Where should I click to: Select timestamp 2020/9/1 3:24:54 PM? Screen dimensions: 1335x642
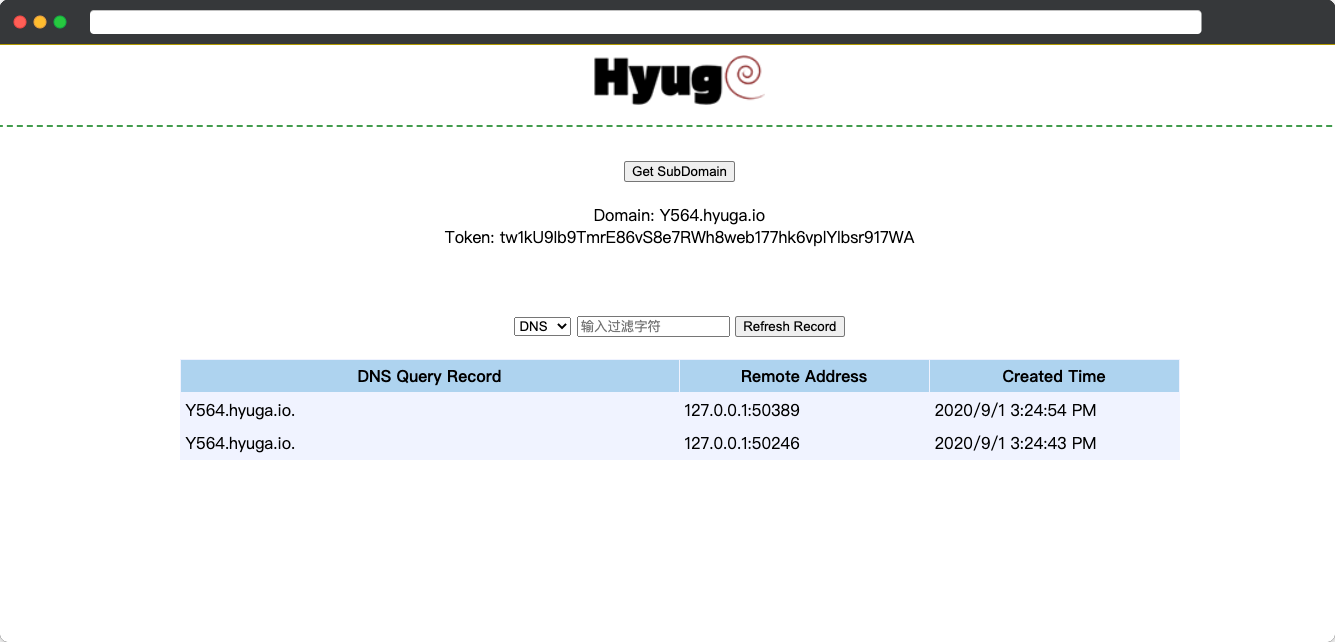coord(1015,410)
